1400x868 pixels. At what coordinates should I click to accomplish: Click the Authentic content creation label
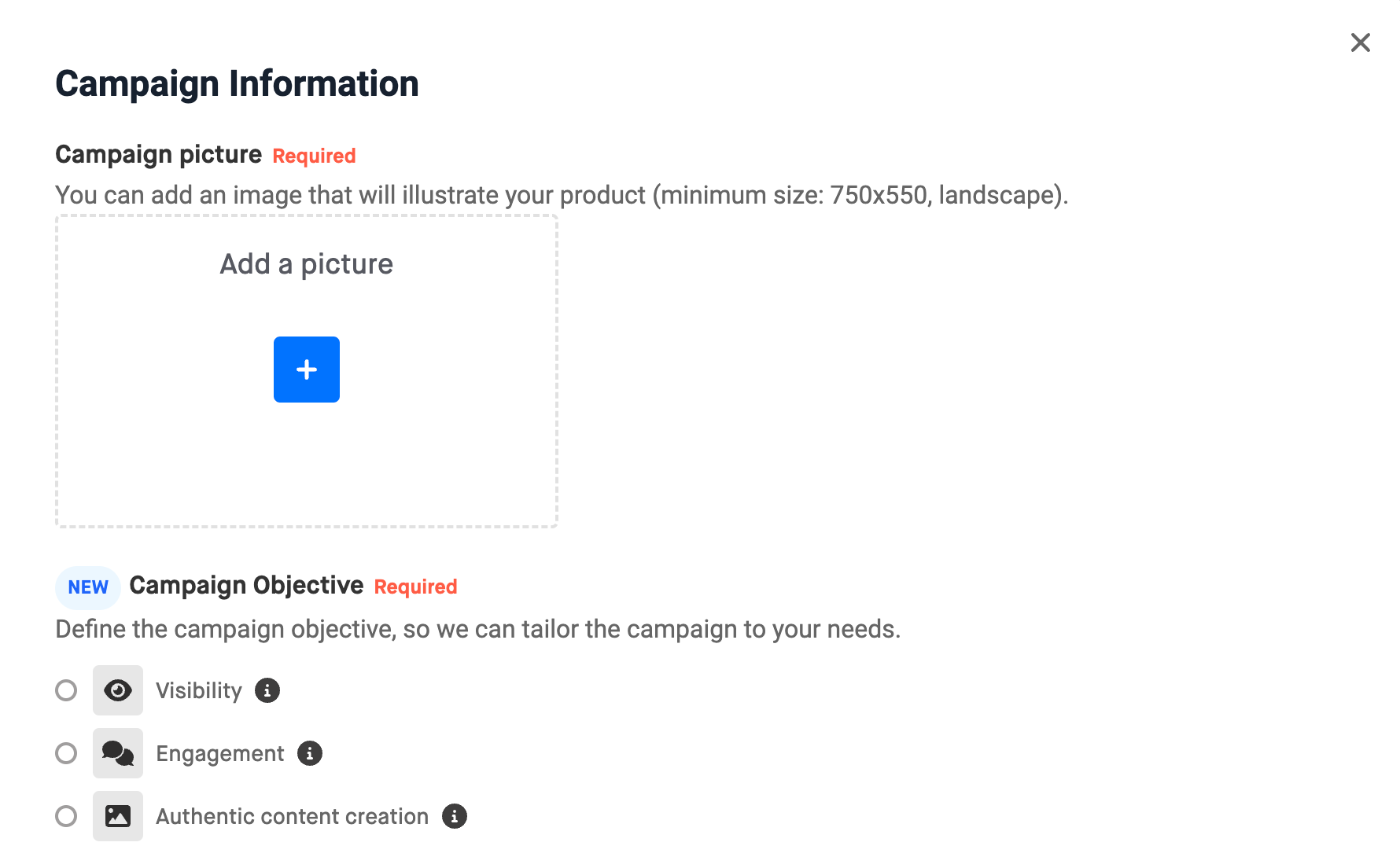pos(293,816)
